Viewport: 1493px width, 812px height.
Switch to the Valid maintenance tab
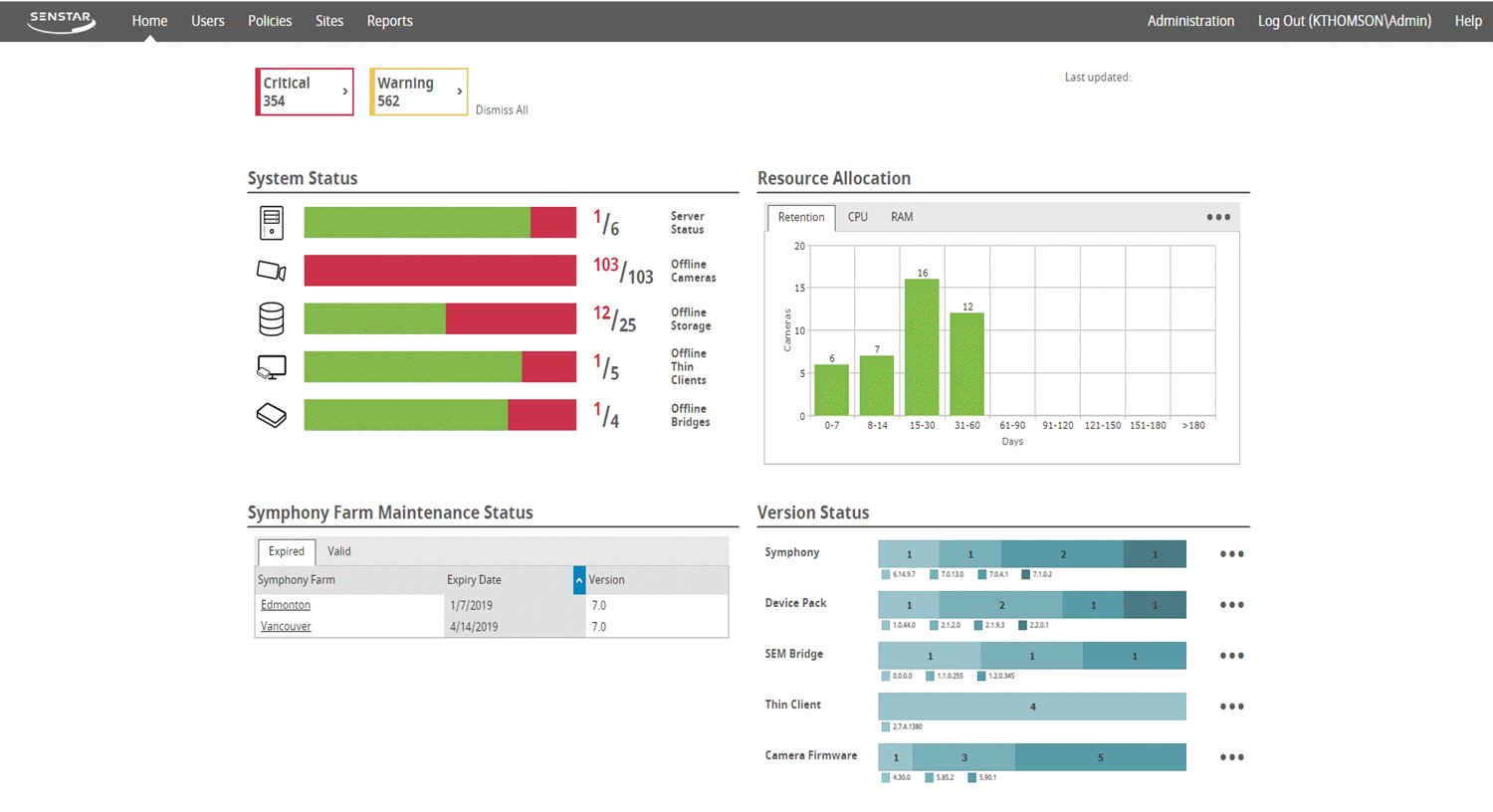tap(339, 551)
